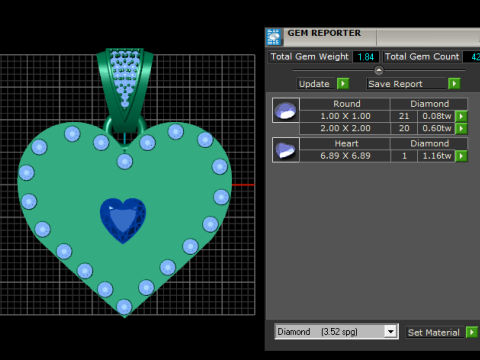
Task: Click the green arrow next to Save Report
Action: (x=454, y=84)
